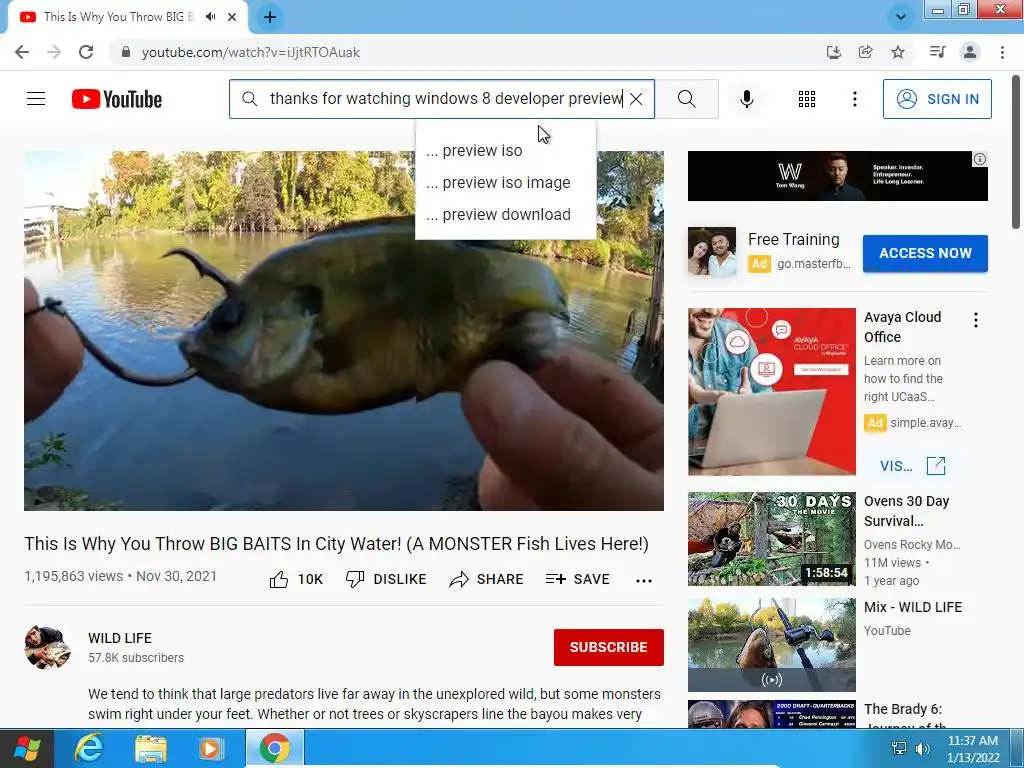
Task: Open Avaya Cloud Office ad thumbnail
Action: [771, 392]
